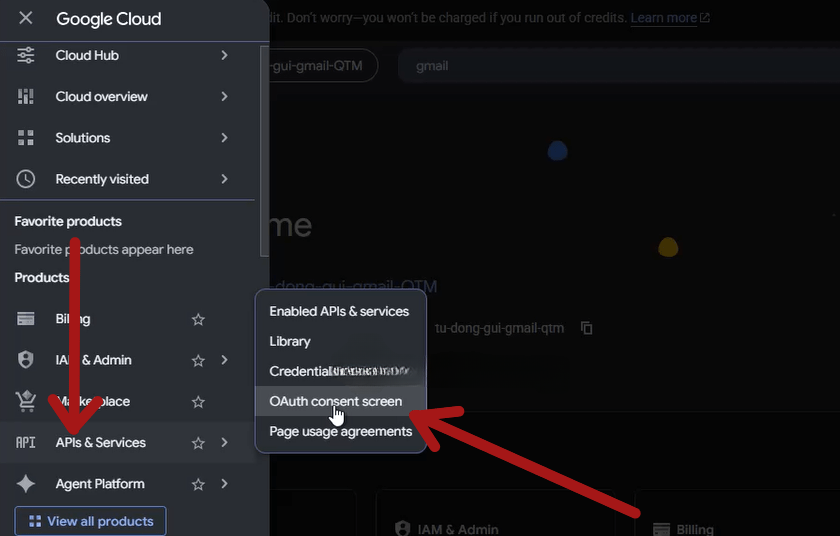Open Enabled APIs & services
The width and height of the screenshot is (840, 536).
click(x=340, y=311)
